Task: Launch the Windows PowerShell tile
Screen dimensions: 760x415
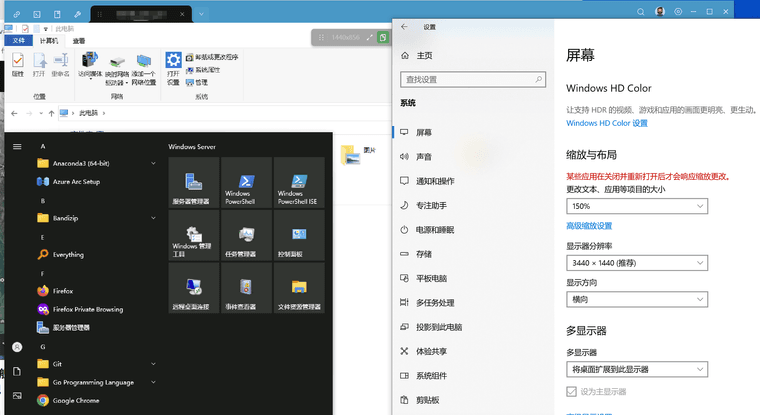Action: (x=246, y=183)
